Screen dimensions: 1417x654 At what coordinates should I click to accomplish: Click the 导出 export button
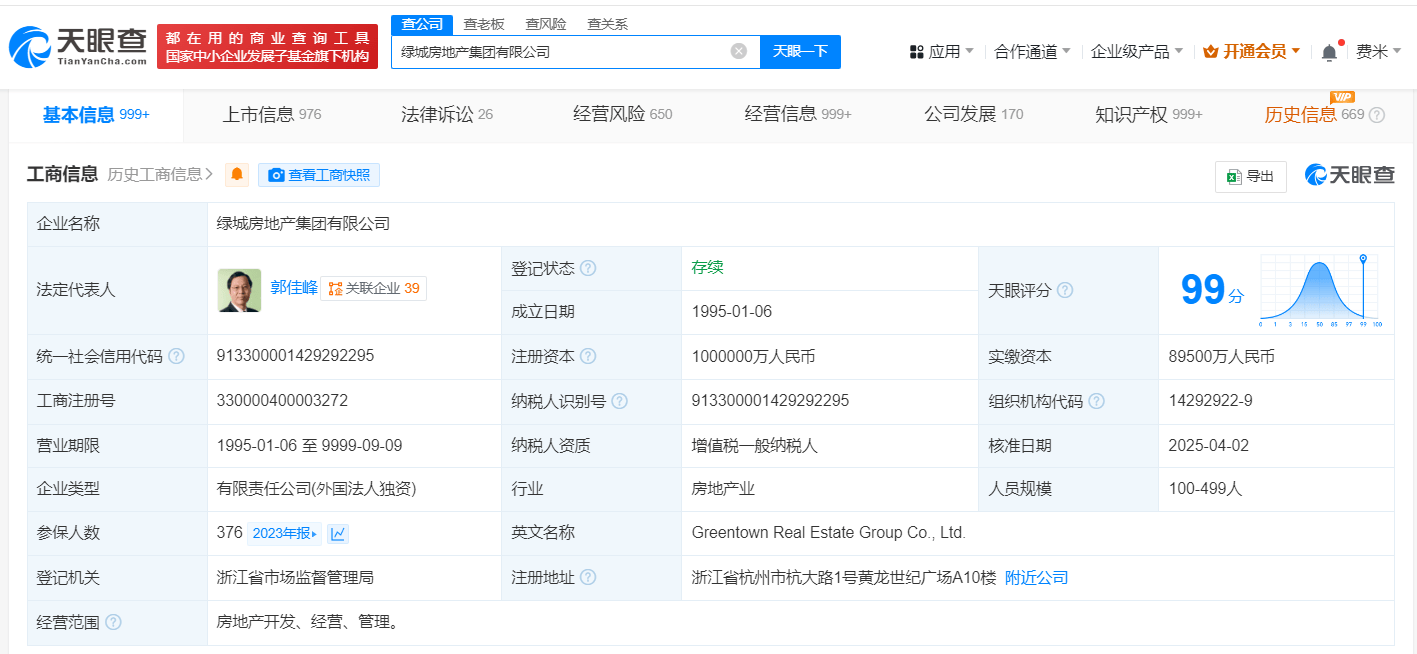click(1250, 176)
